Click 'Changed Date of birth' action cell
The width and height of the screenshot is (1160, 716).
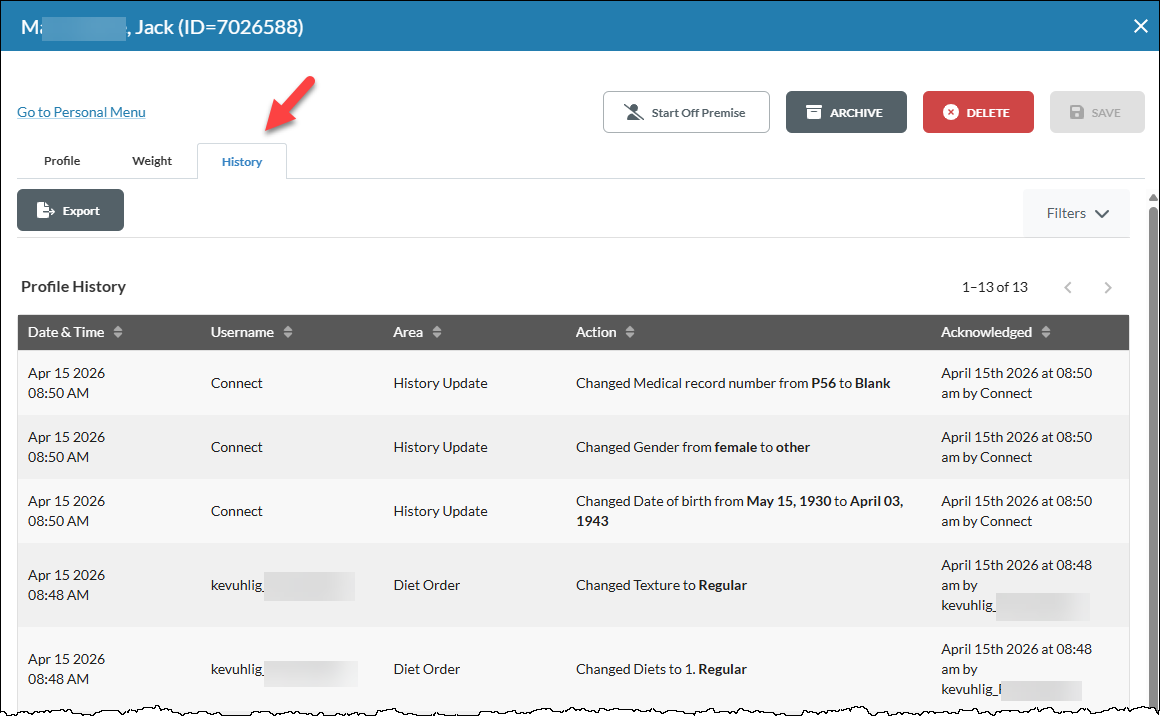[740, 511]
